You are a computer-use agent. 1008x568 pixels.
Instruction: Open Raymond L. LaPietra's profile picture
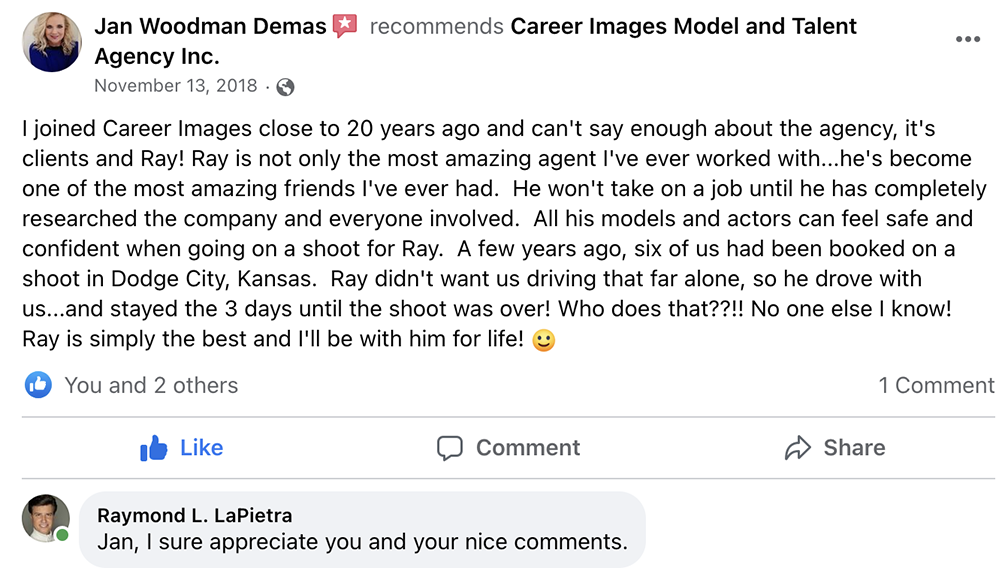(x=45, y=519)
